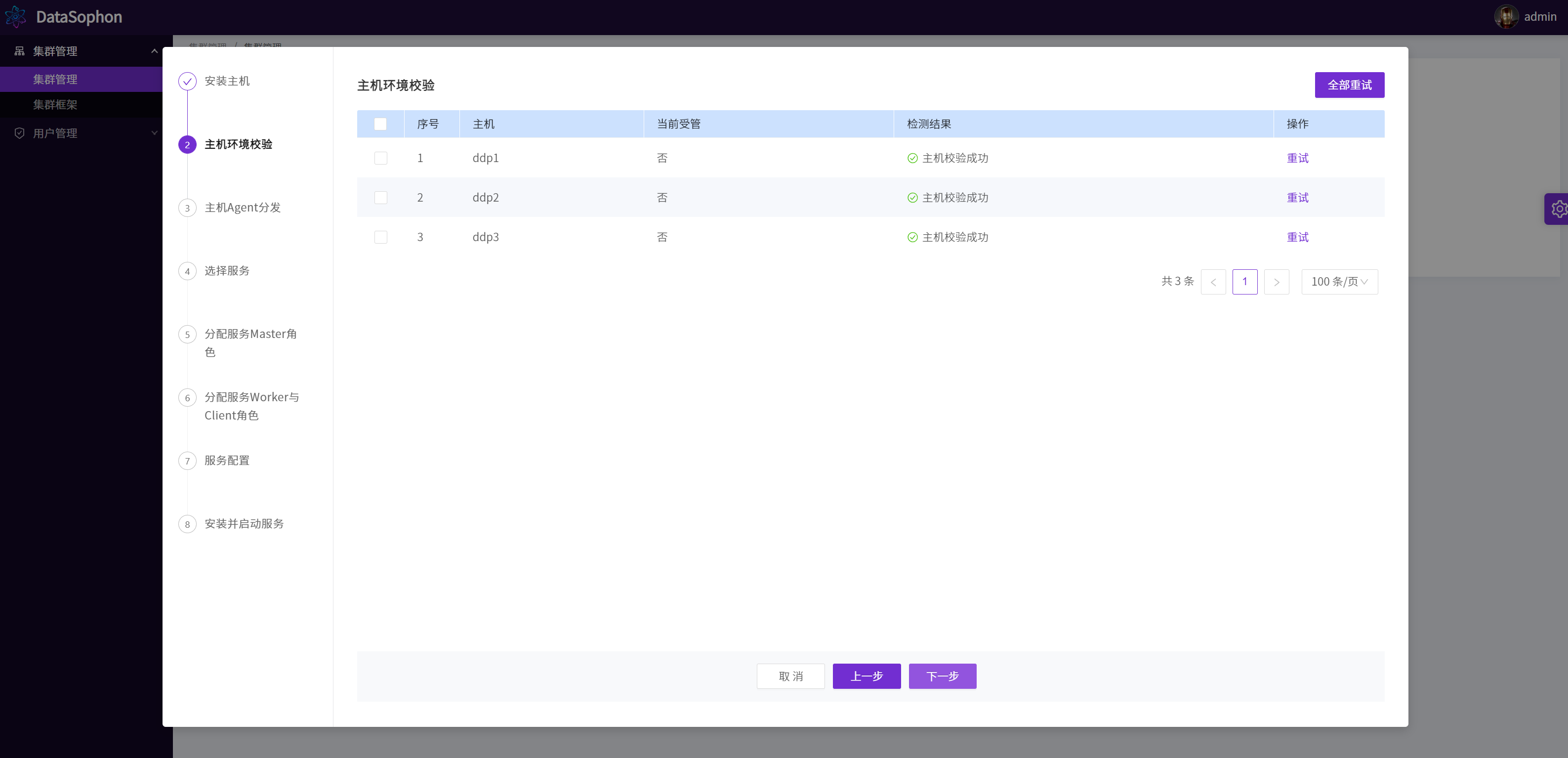This screenshot has height=758, width=1568.
Task: Click the ddp1 host name cell
Action: (x=486, y=158)
